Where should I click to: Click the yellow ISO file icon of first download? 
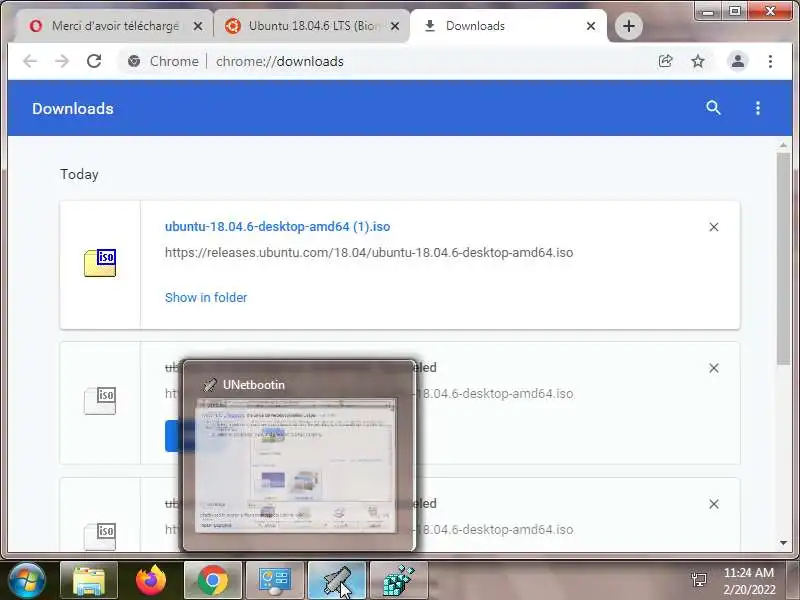click(100, 263)
